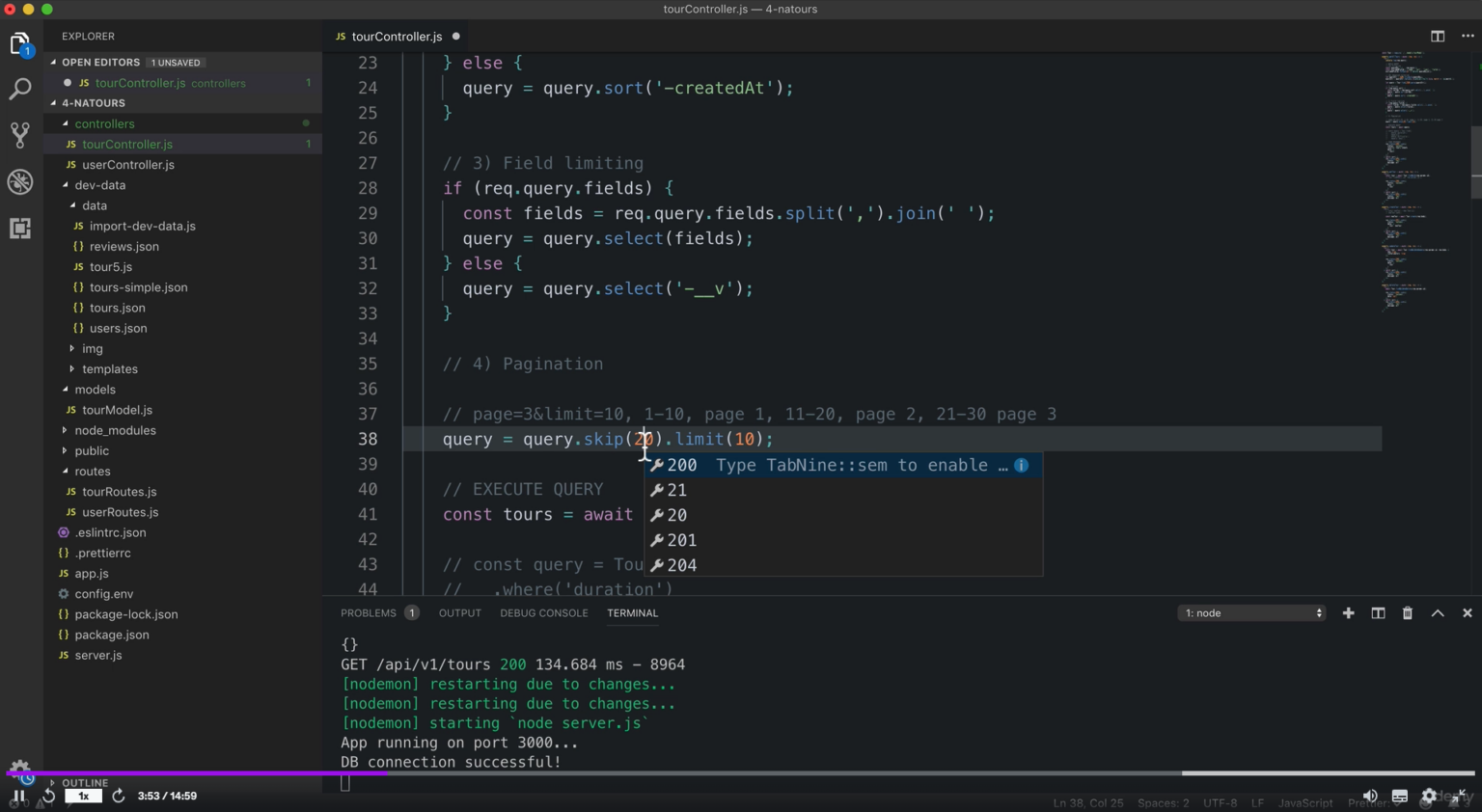The width and height of the screenshot is (1482, 812).
Task: Open the Source Control view
Action: (20, 135)
